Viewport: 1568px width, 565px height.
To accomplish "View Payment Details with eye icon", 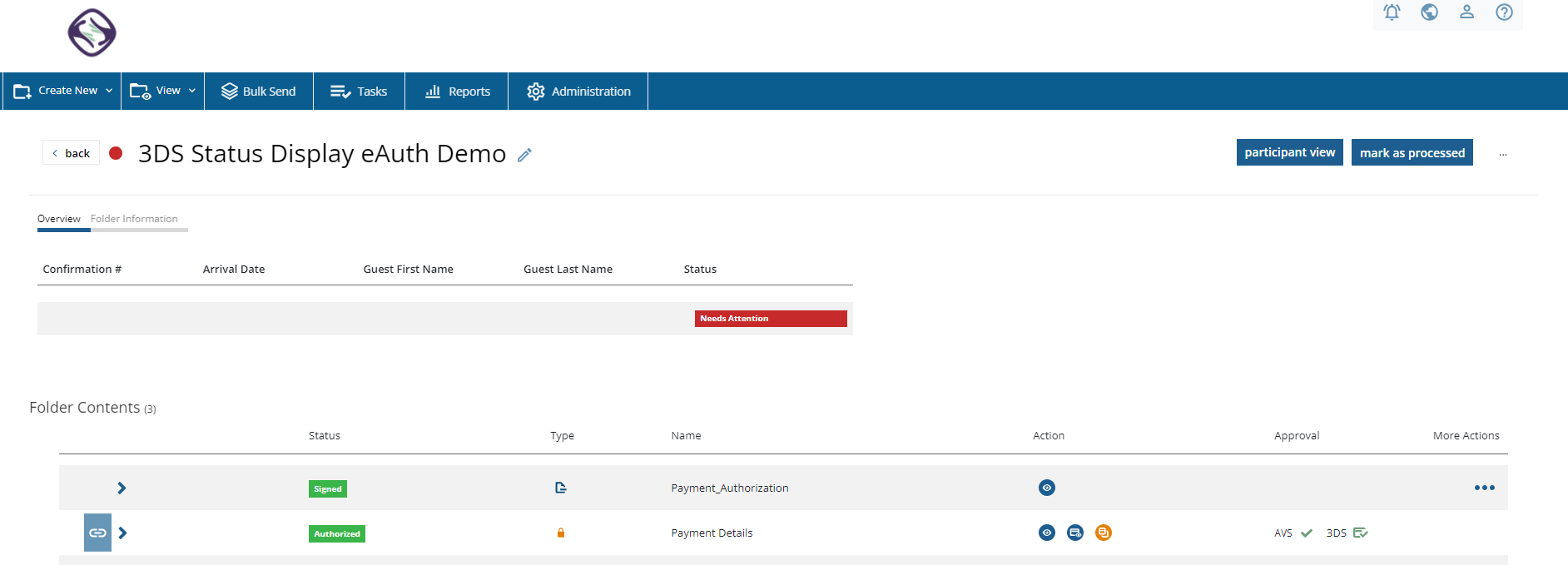I will click(1047, 533).
